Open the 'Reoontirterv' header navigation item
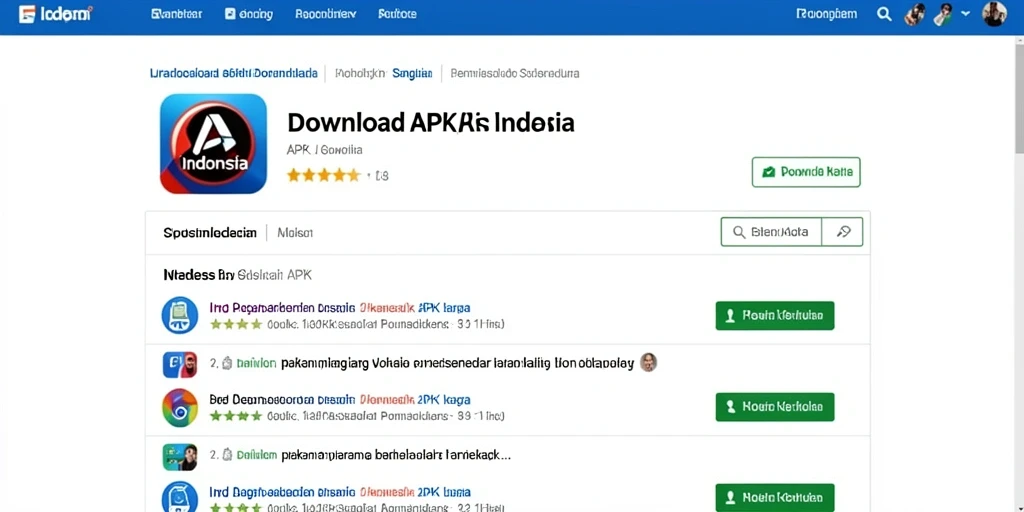This screenshot has height=512, width=1024. tap(326, 14)
